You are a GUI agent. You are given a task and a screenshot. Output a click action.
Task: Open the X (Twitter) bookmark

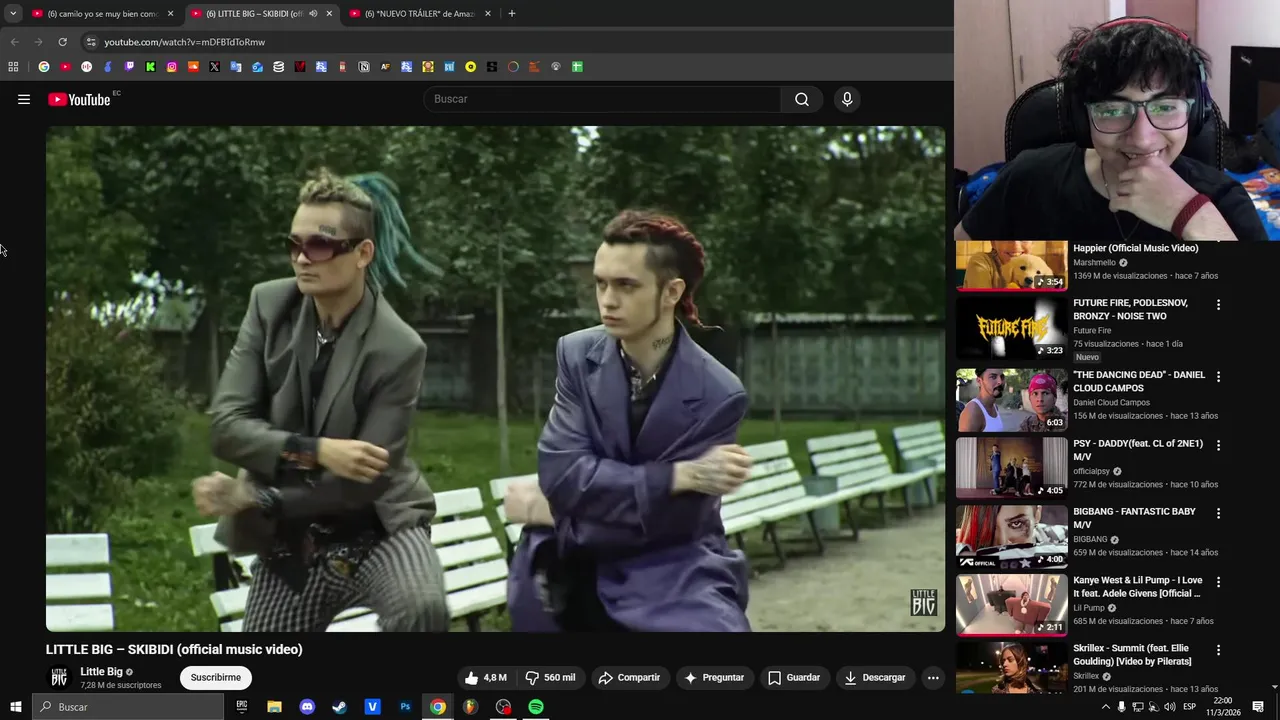click(x=214, y=67)
